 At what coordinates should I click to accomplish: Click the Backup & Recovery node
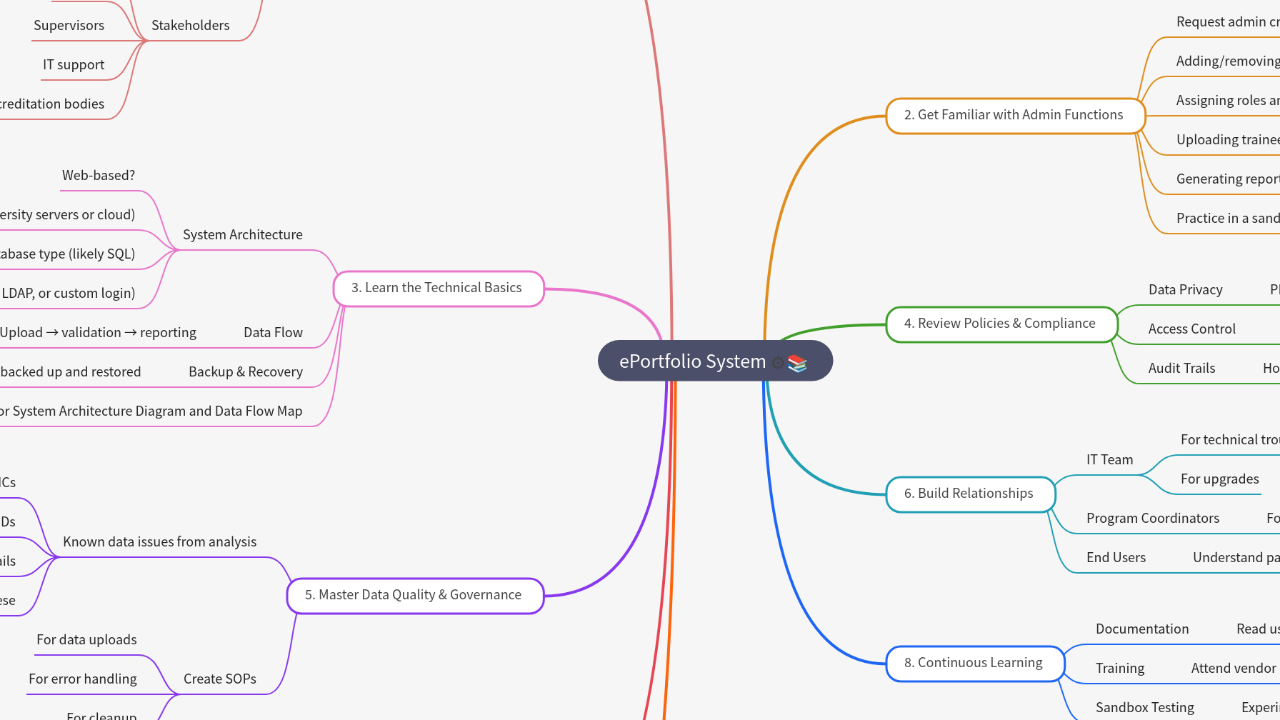(245, 371)
